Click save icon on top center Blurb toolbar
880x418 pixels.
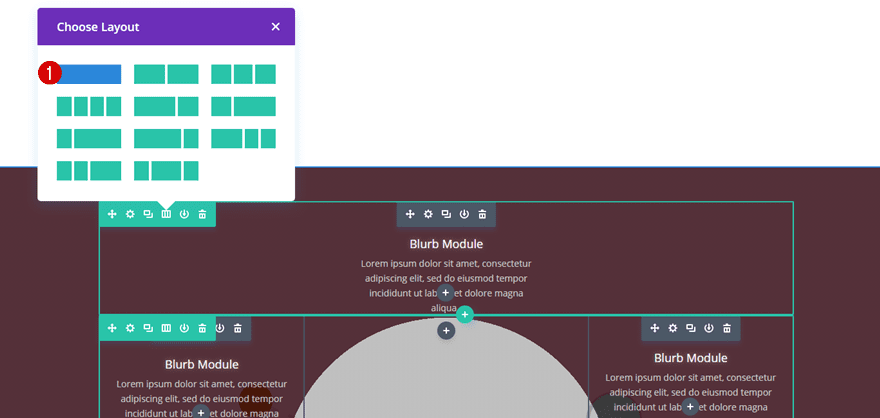click(464, 214)
